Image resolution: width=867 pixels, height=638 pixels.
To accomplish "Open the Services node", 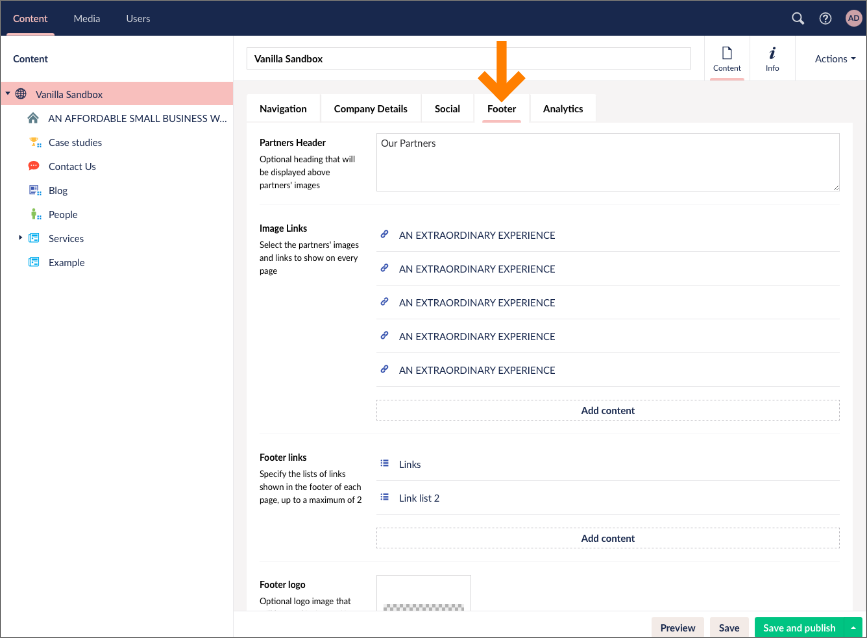I will 66,238.
